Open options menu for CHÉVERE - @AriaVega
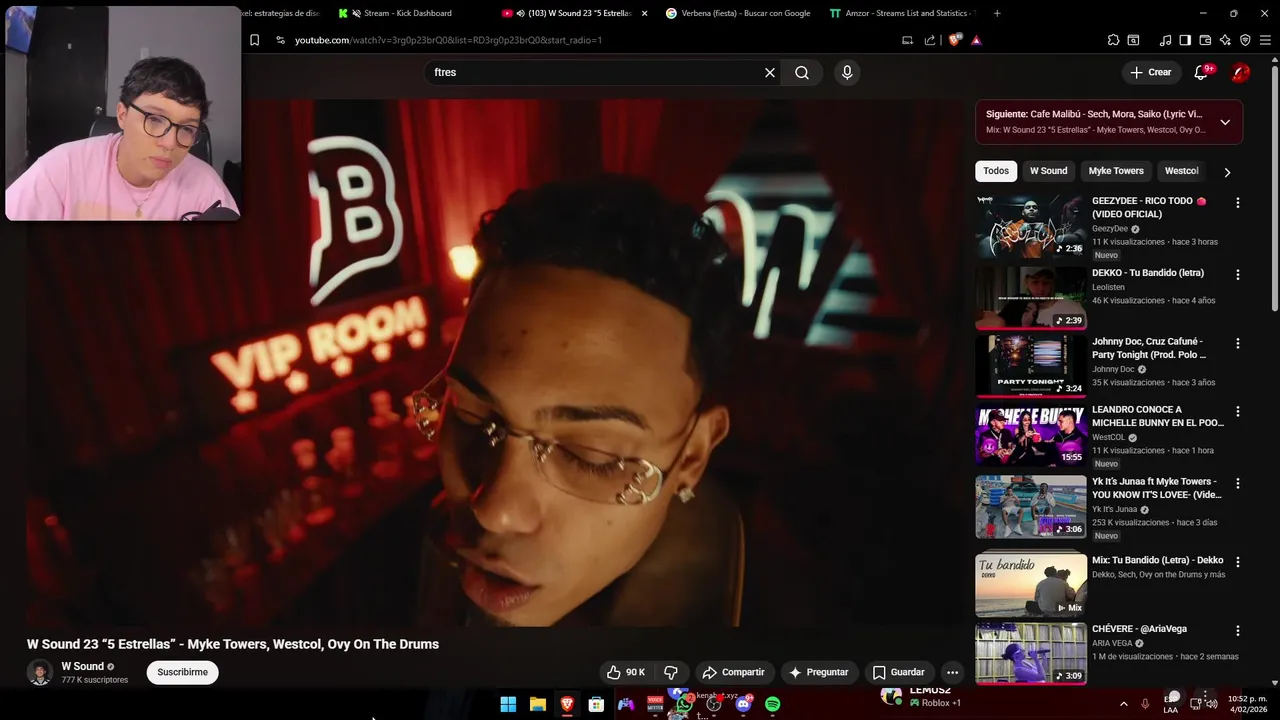 (1238, 631)
